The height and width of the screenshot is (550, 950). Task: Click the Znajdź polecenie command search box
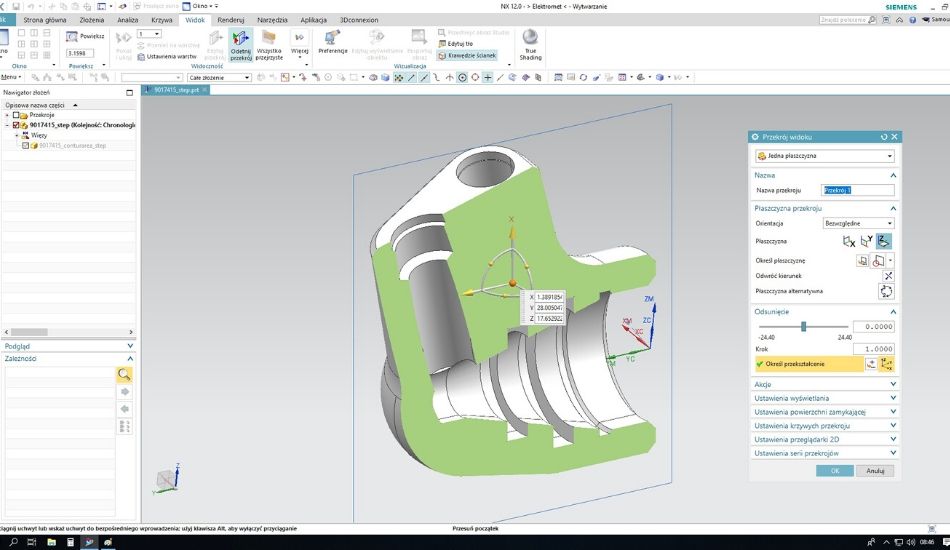848,20
